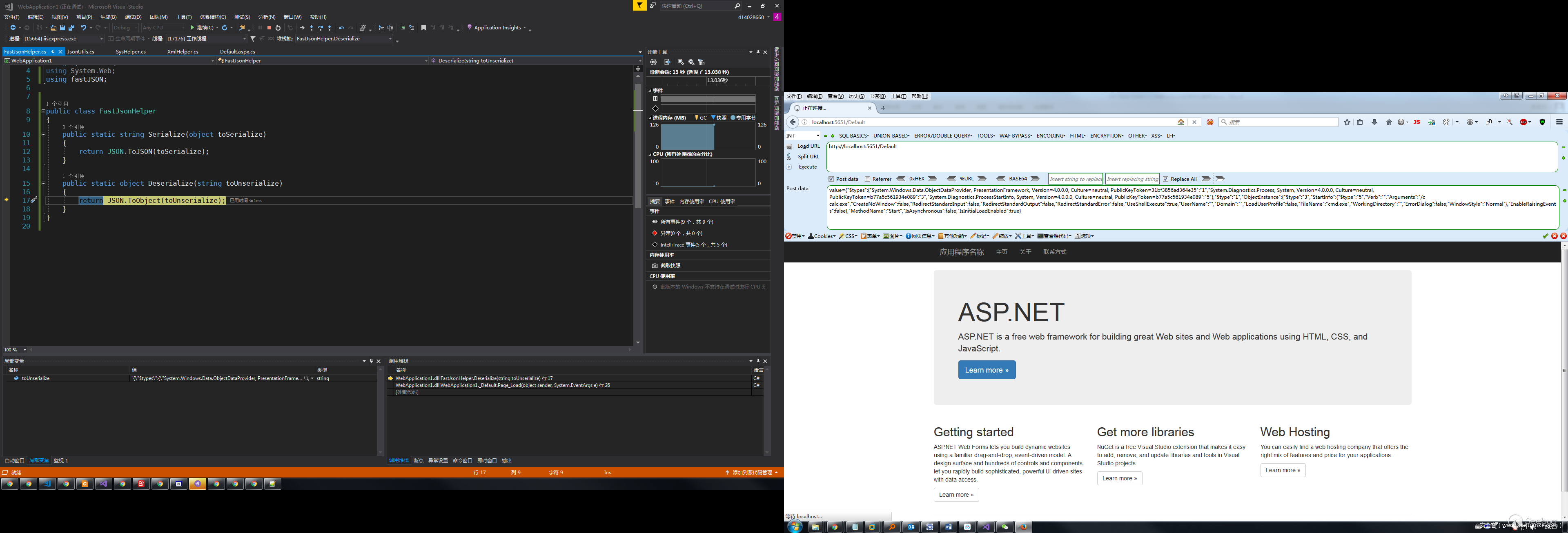
Task: Switch to the JsonUtils.cs tab
Action: tap(81, 52)
